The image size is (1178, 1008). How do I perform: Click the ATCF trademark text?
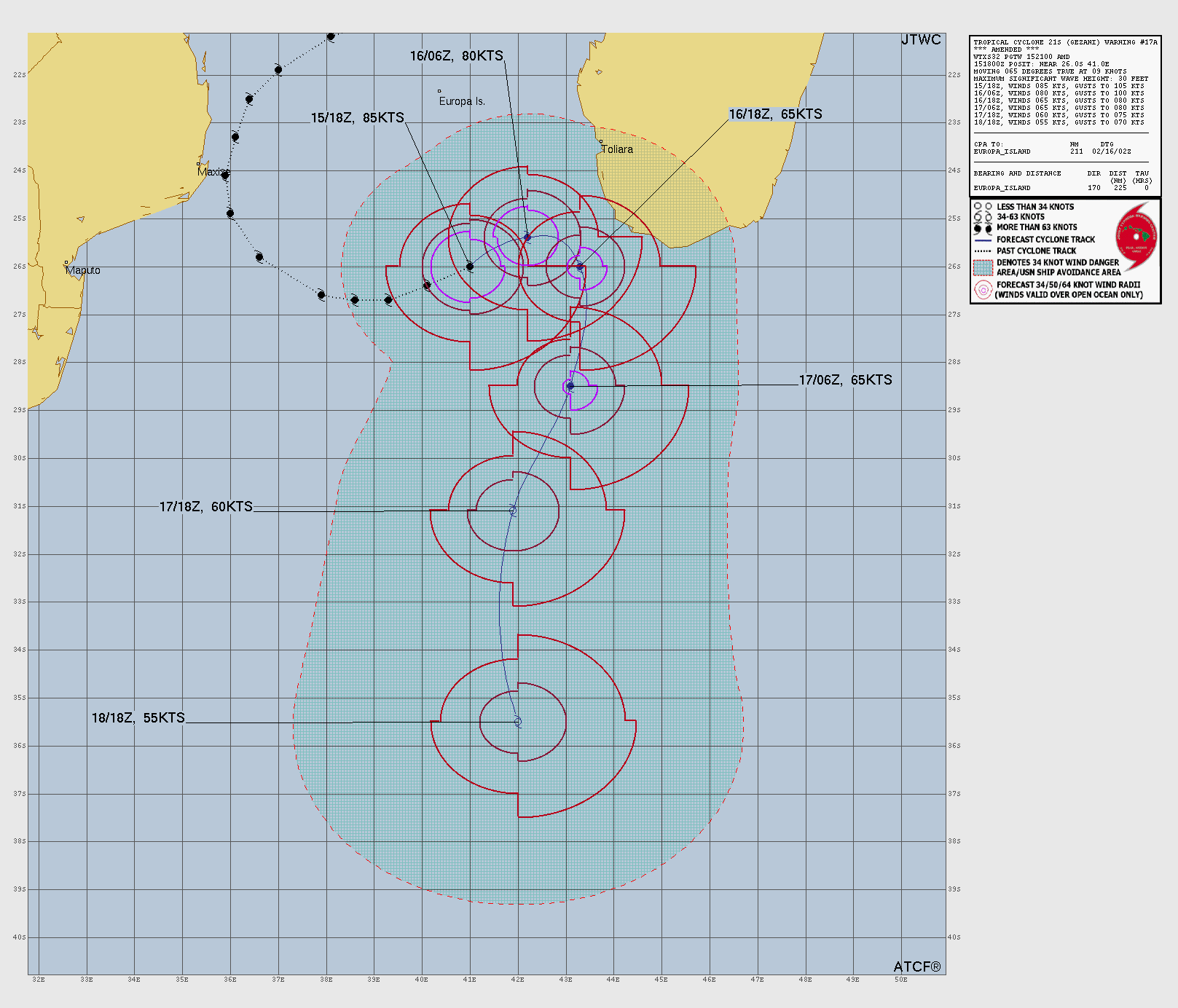(917, 966)
